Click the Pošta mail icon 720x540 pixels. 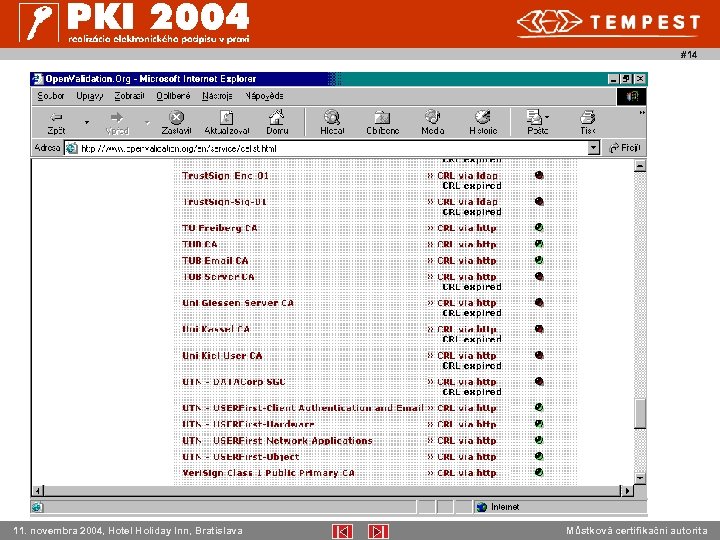535,122
